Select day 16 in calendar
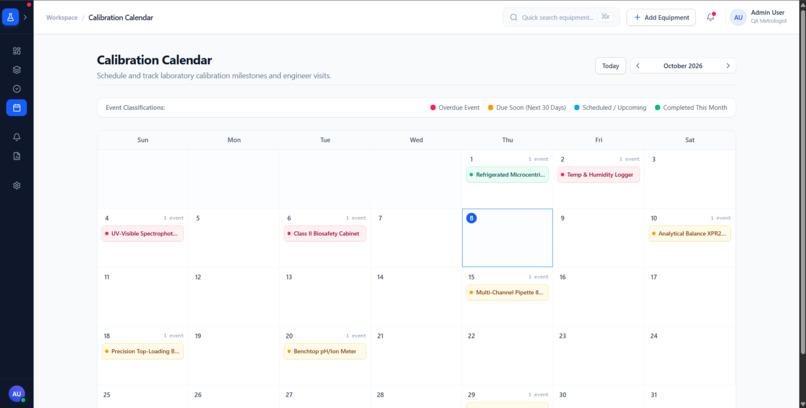Screen dimensions: 806x408 point(598,297)
